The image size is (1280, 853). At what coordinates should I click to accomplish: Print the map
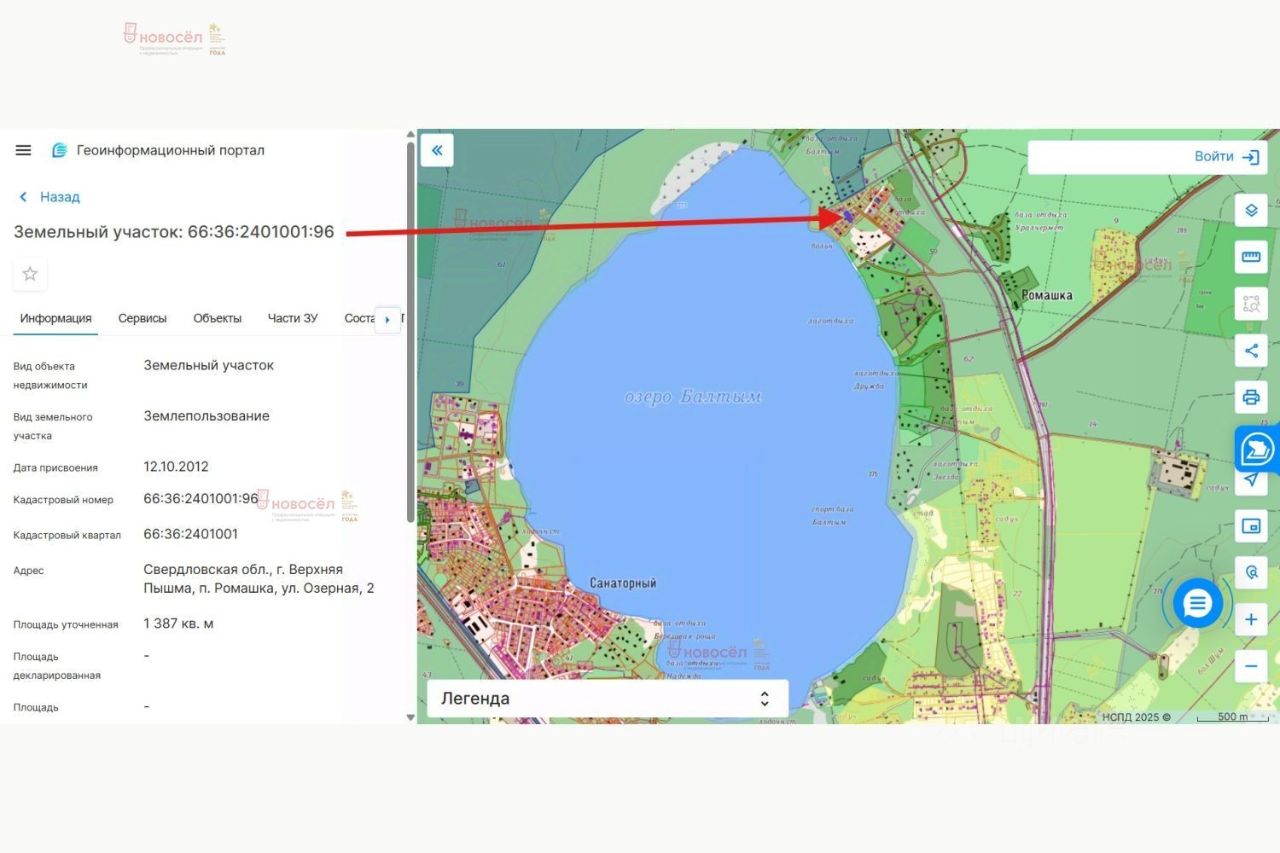[1250, 397]
